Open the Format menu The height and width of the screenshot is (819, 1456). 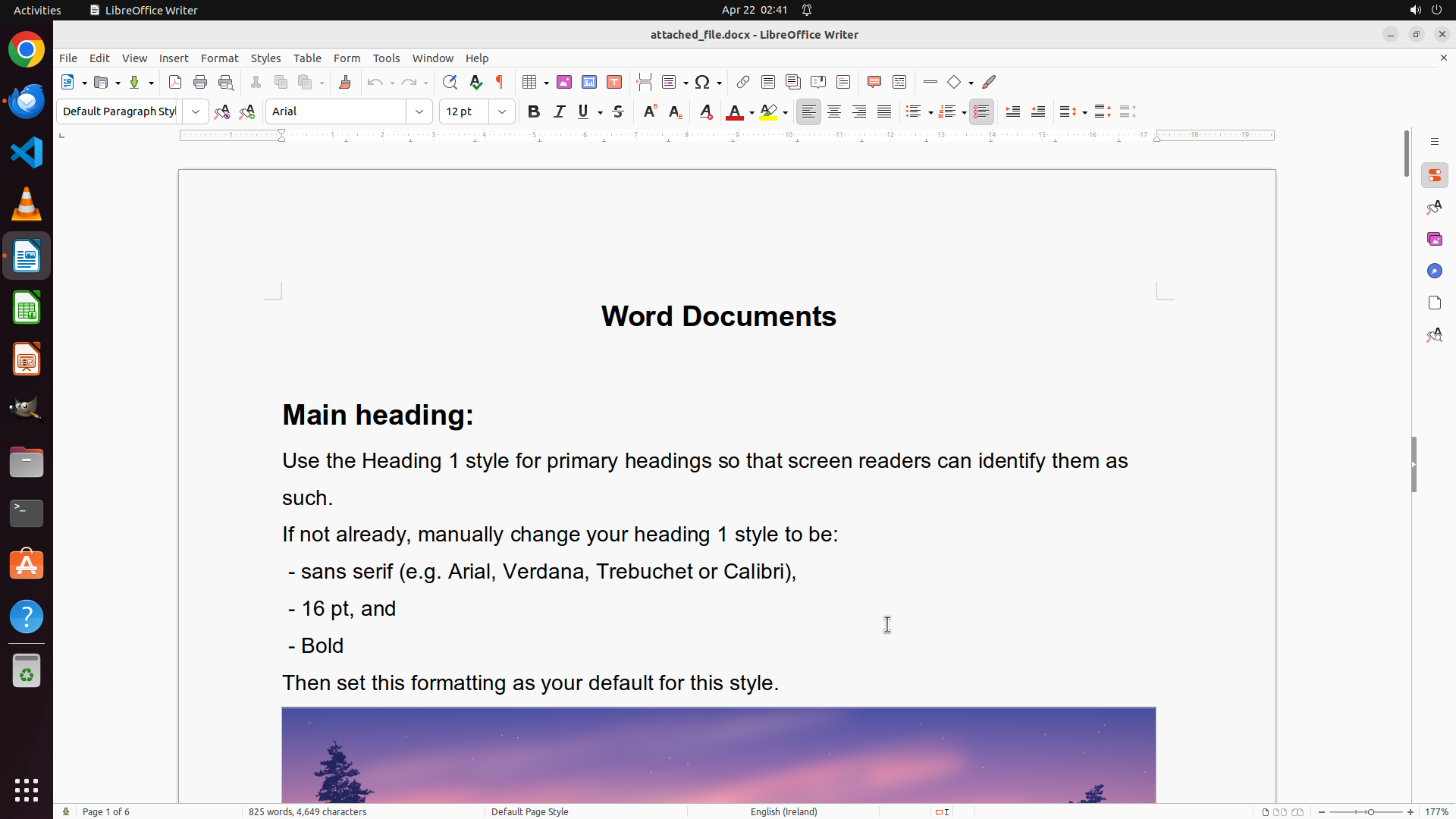[x=219, y=58]
